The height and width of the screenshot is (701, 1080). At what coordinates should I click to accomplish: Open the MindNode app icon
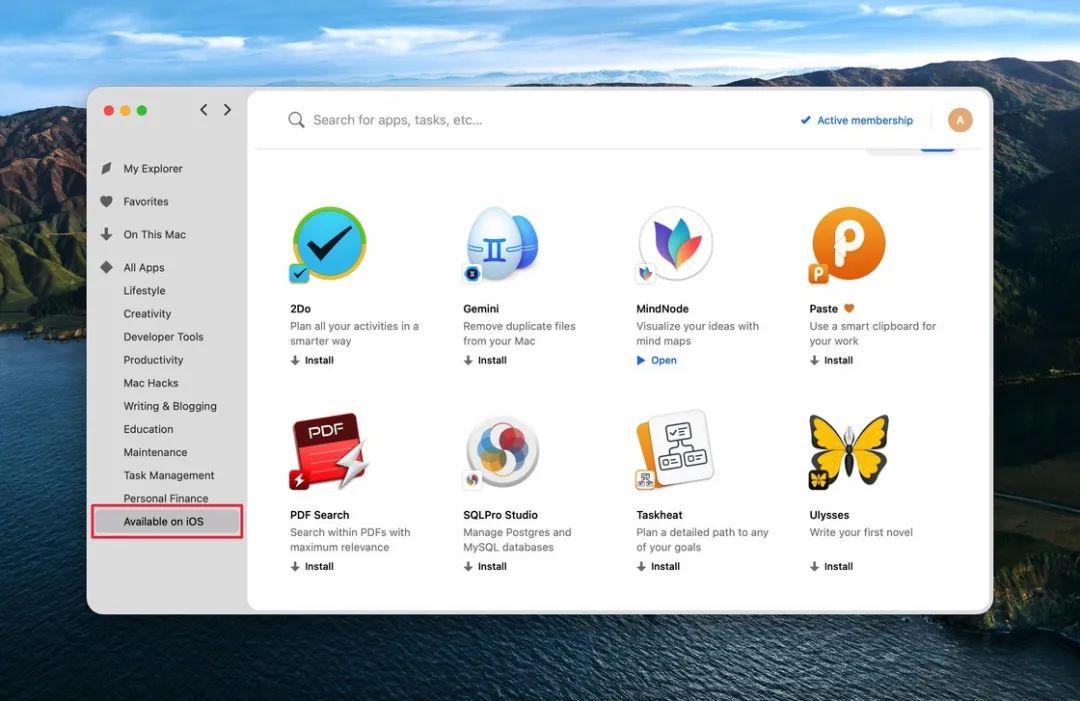click(x=675, y=244)
